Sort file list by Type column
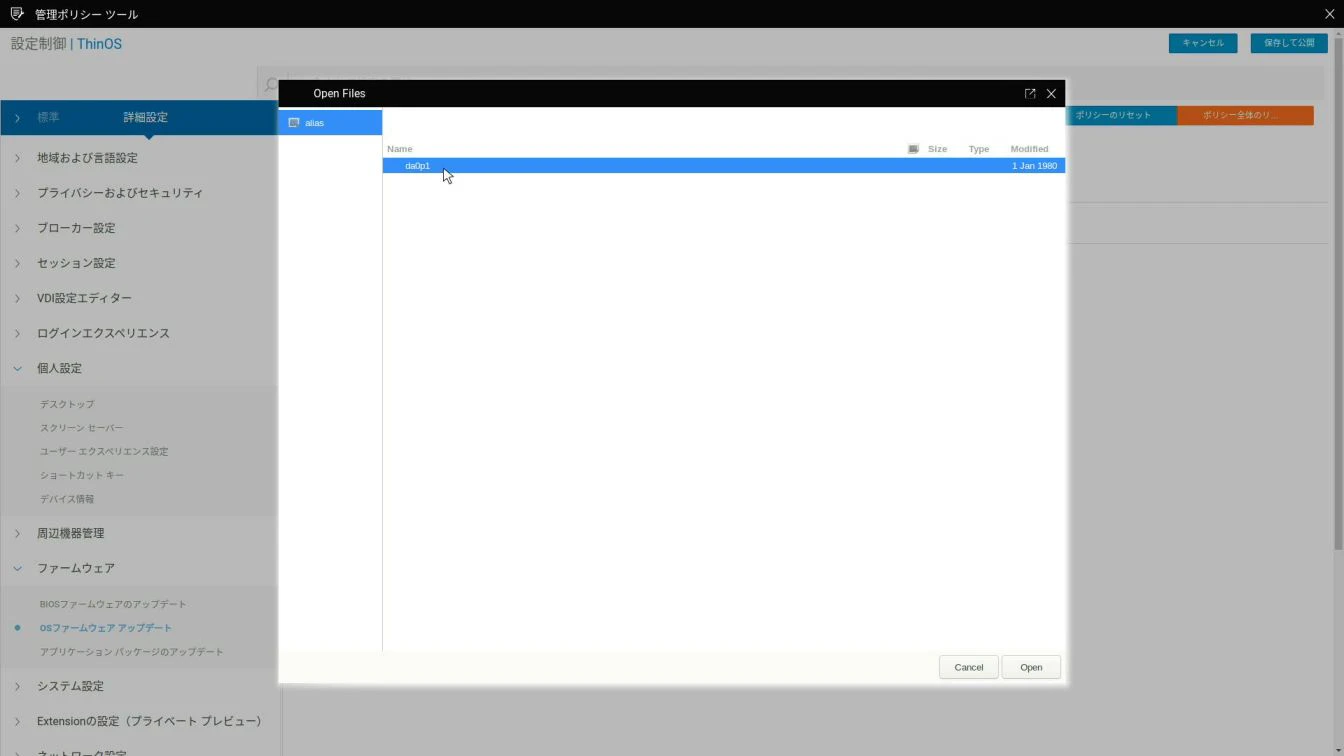This screenshot has width=1344, height=756. point(979,149)
